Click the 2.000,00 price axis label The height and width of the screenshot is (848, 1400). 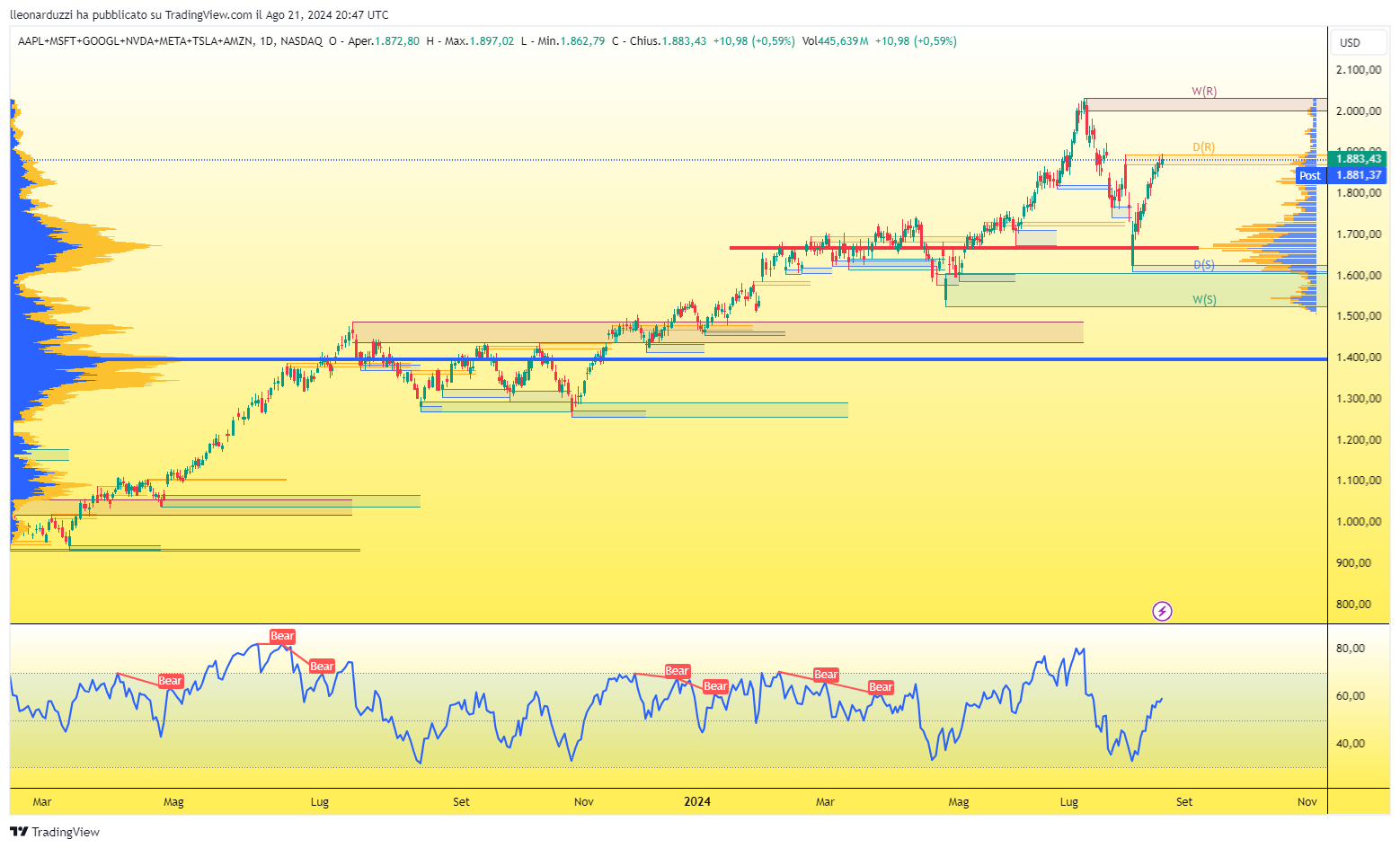pos(1359,111)
